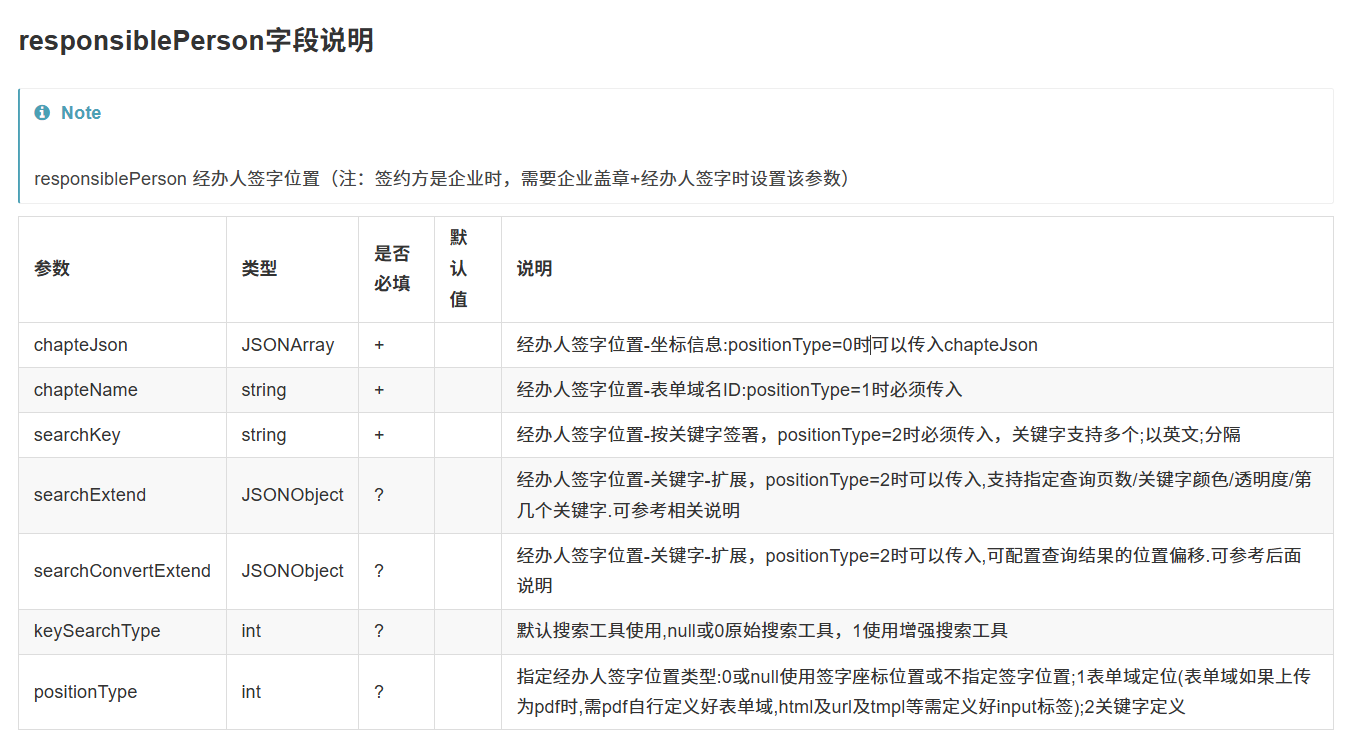This screenshot has width=1367, height=748.
Task: Select the searchConvertExtend parameter cell
Action: [122, 571]
